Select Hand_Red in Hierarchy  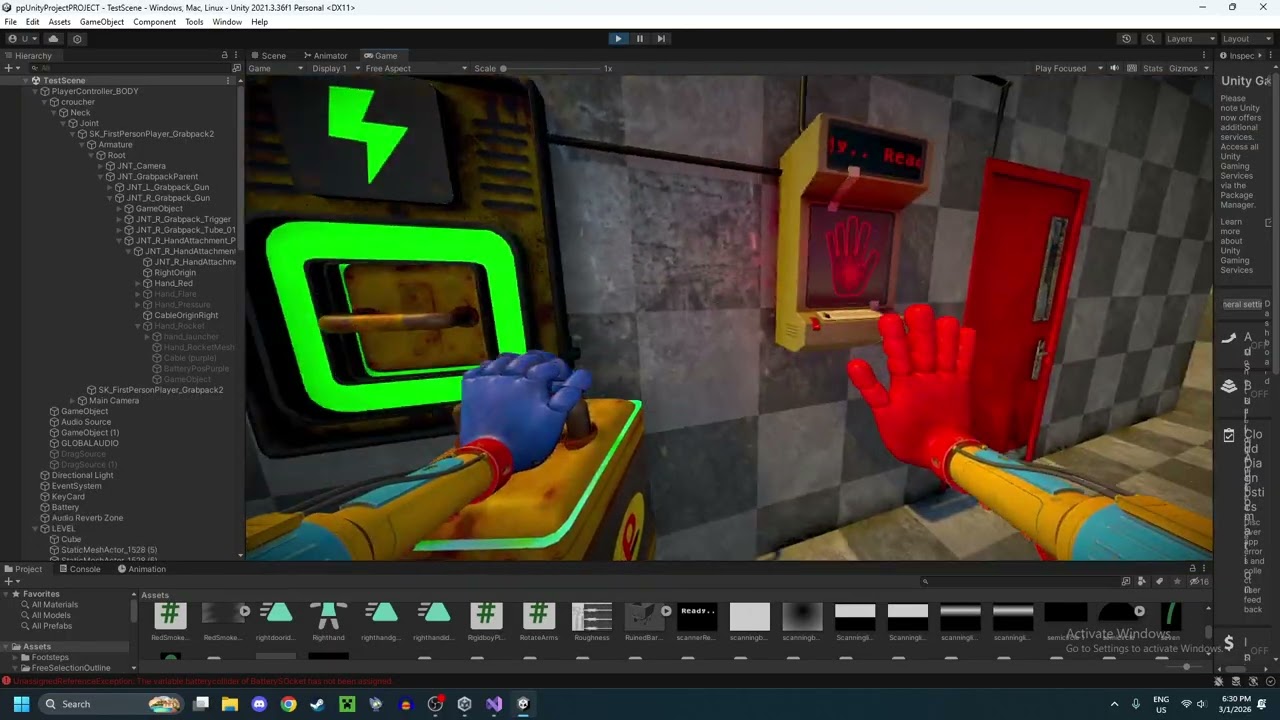coord(172,283)
